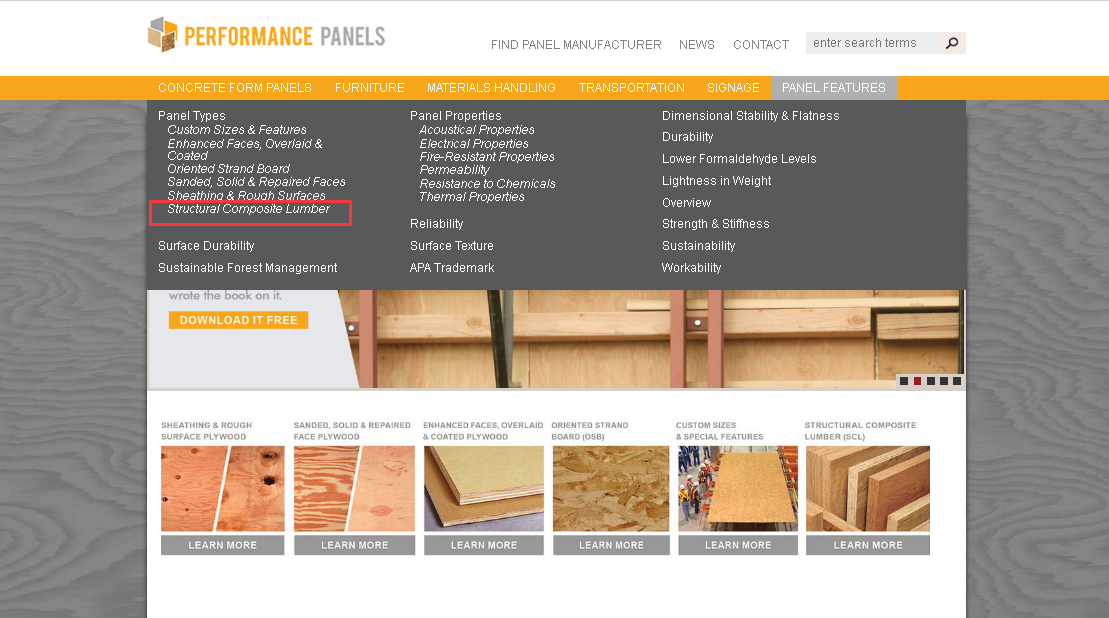The height and width of the screenshot is (618, 1109).
Task: Click Learn More under Custom Sizes
Action: pyautogui.click(x=738, y=545)
